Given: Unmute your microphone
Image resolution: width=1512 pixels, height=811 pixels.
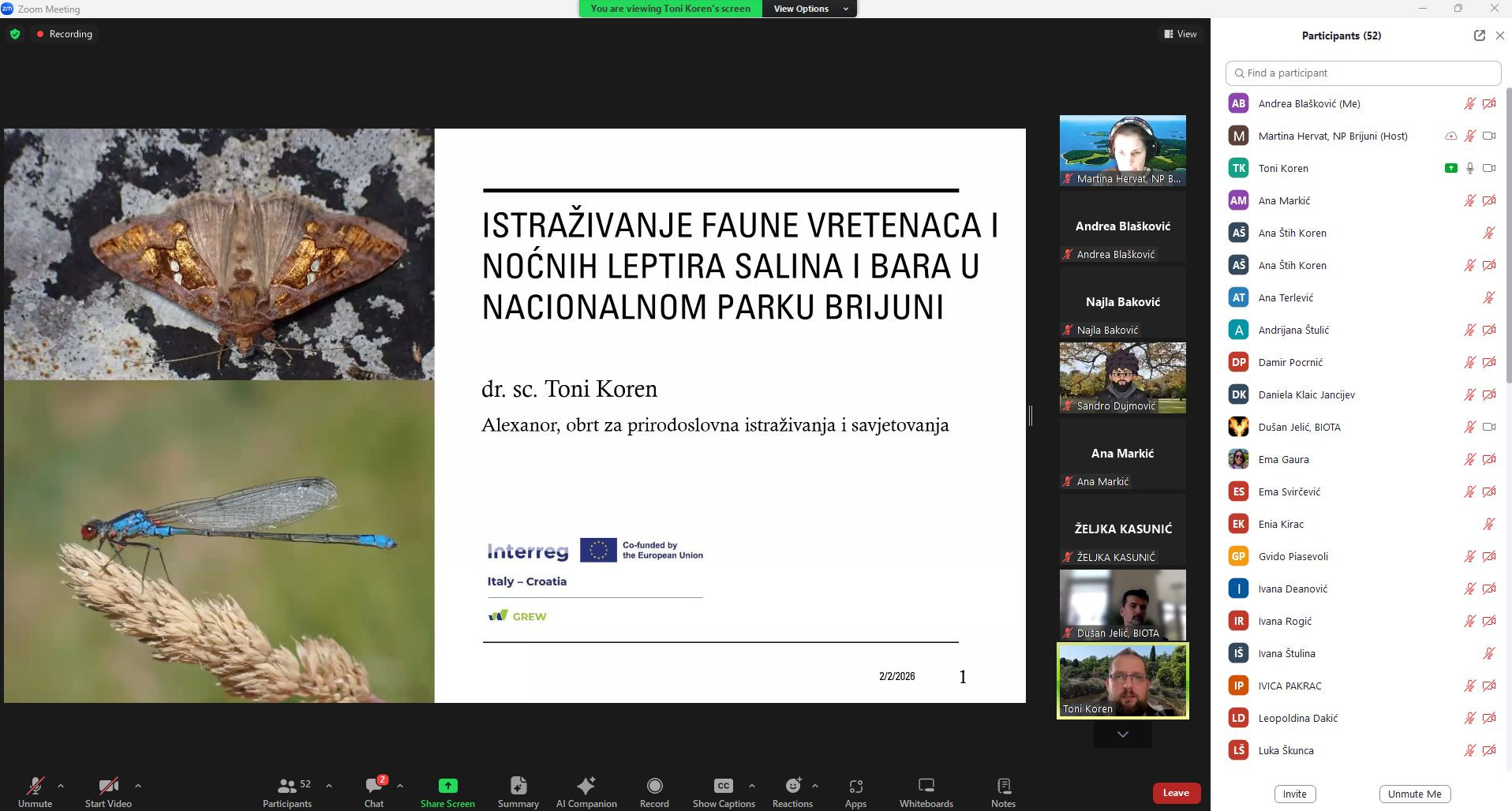Looking at the screenshot, I should pyautogui.click(x=36, y=791).
